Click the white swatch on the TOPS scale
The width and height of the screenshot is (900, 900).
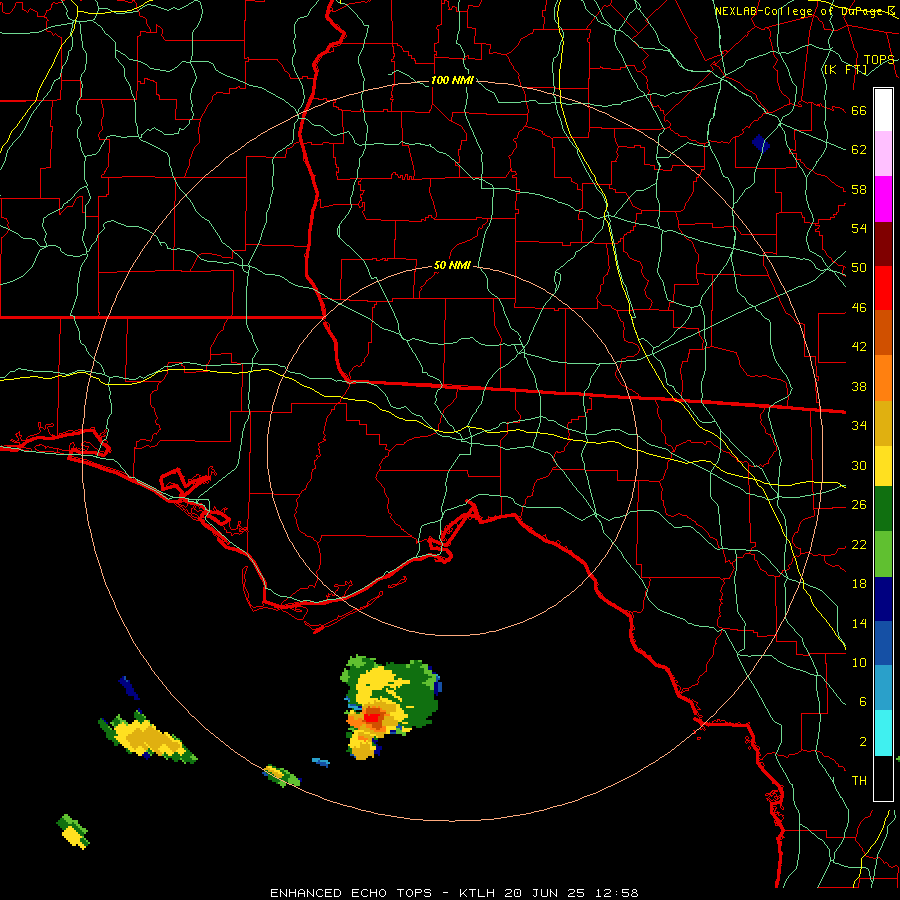[883, 110]
